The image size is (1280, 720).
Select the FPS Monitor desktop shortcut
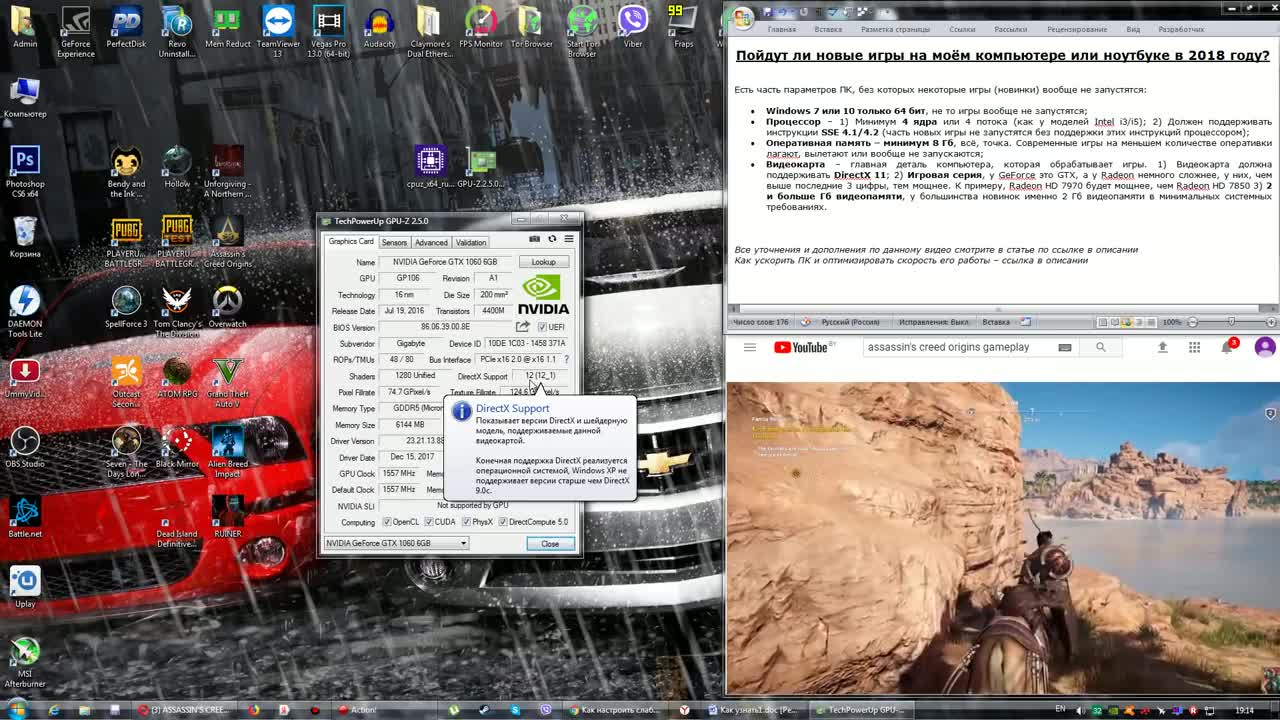481,28
